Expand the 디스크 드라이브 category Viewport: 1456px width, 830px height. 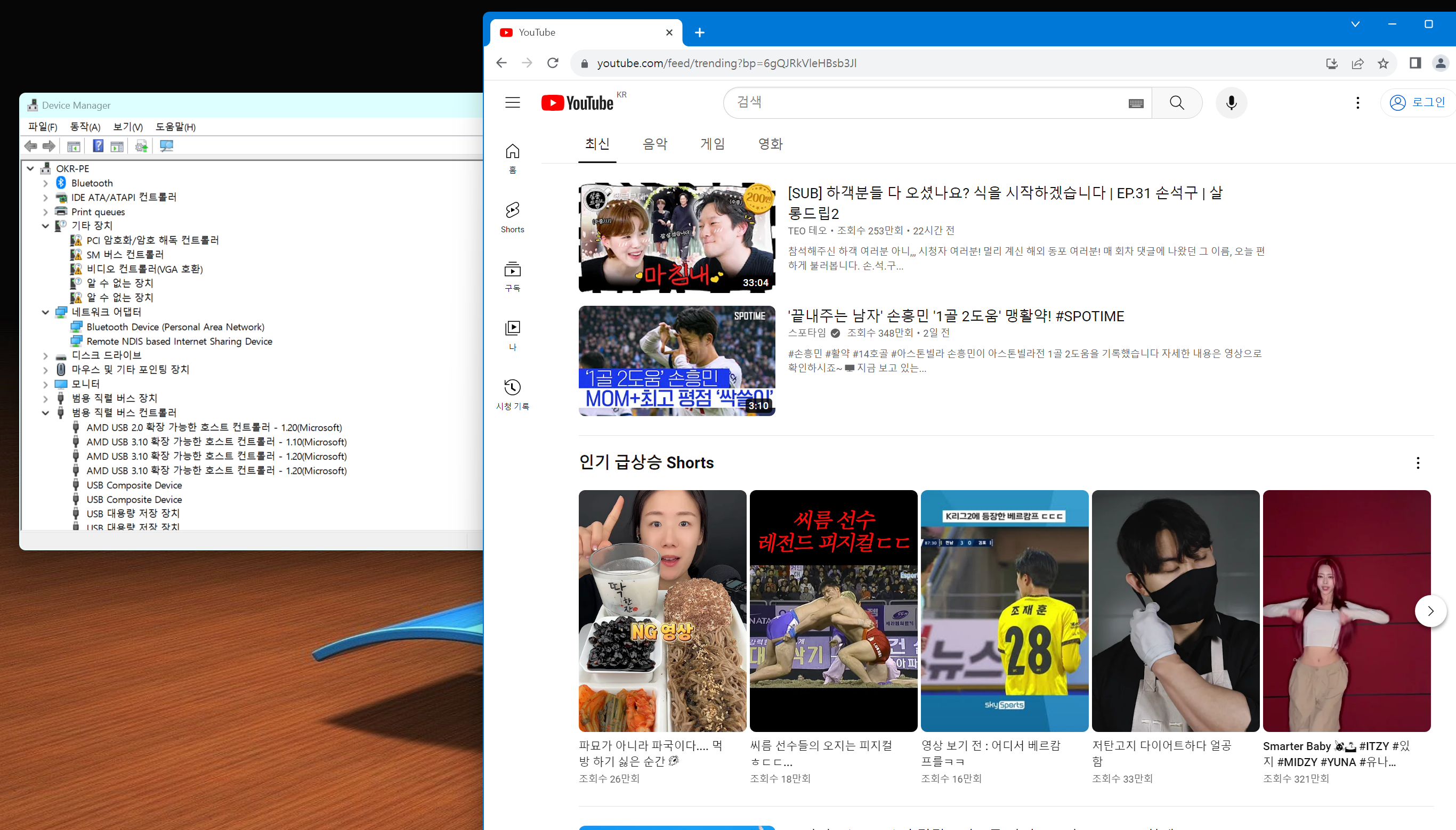point(46,356)
